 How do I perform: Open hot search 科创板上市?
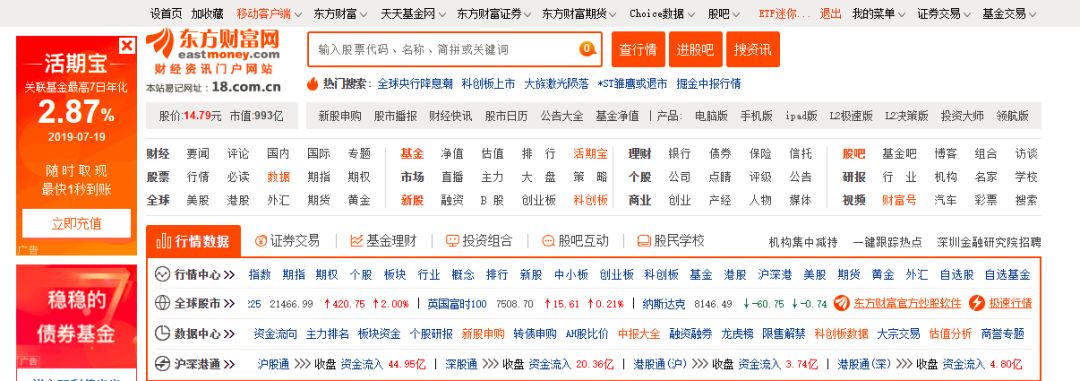click(488, 83)
